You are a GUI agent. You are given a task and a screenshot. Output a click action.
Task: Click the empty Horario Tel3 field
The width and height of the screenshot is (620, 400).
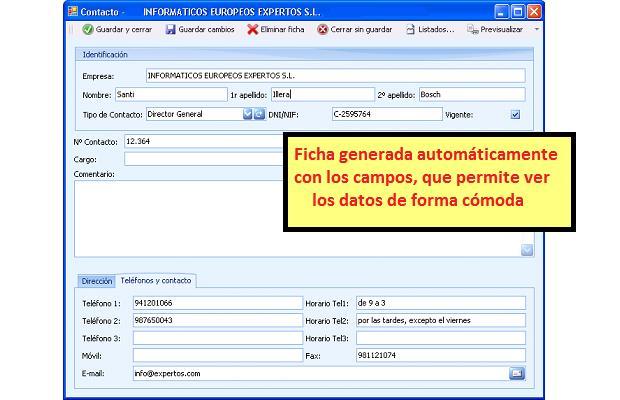(441, 338)
